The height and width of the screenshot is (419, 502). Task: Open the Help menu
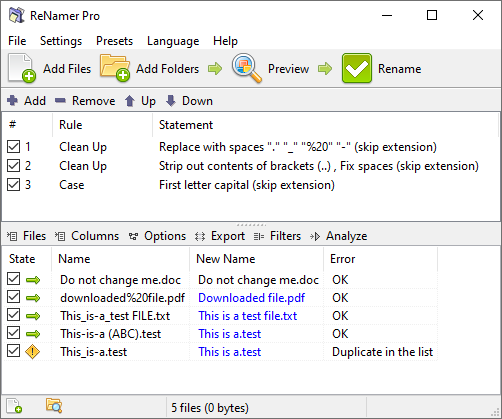pyautogui.click(x=225, y=41)
